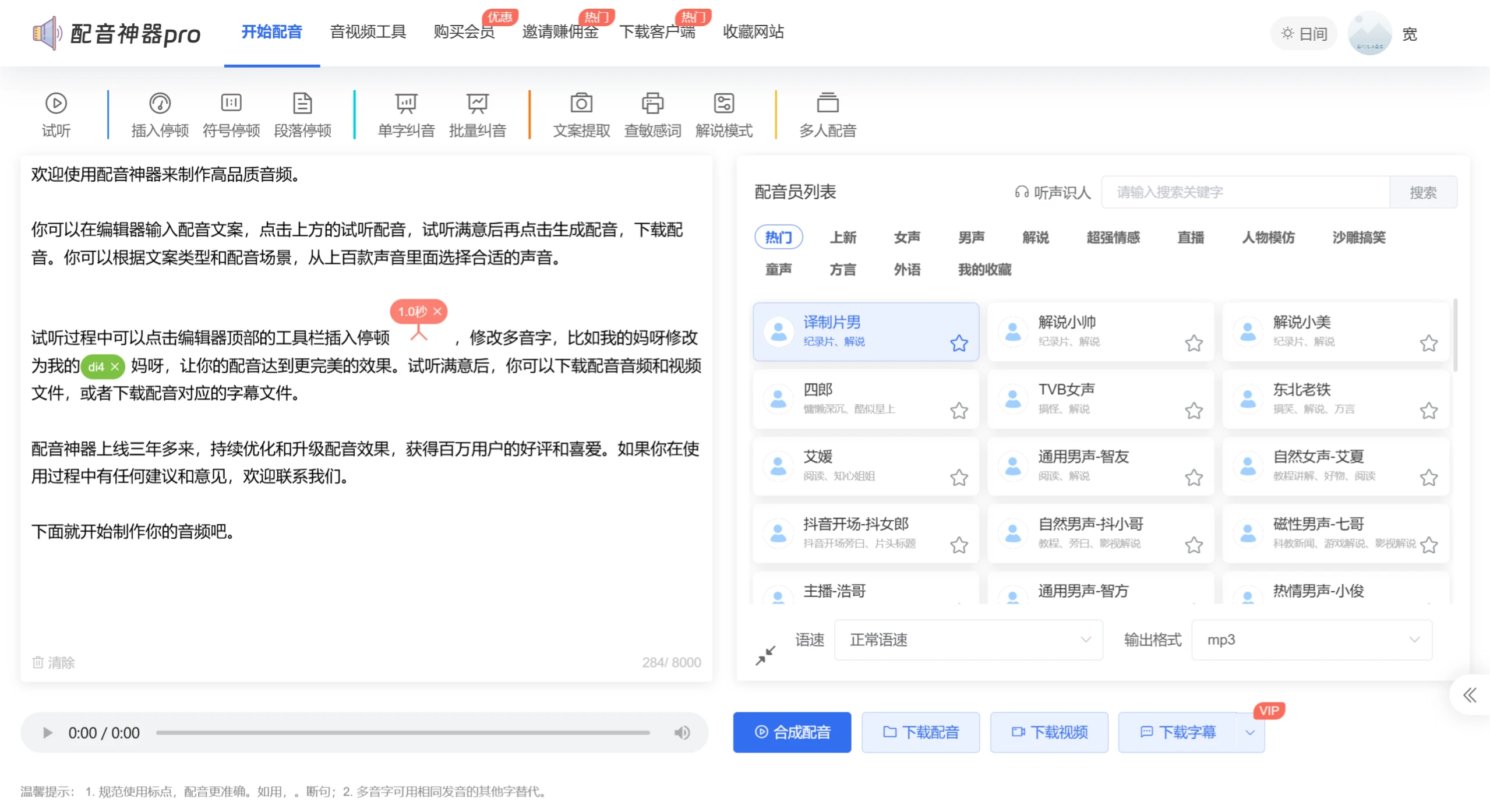
Task: Favorite the 译制片男 voice actor
Action: pos(958,344)
